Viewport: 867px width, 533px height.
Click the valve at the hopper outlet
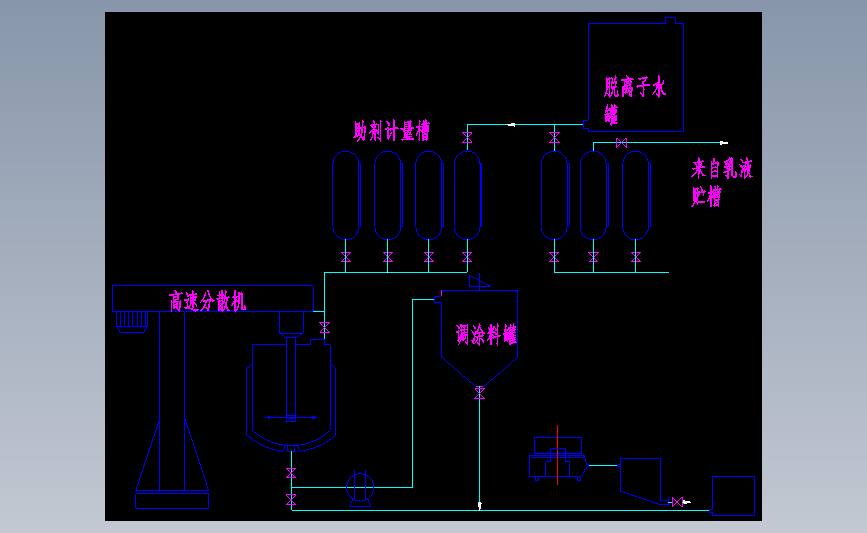[677, 502]
